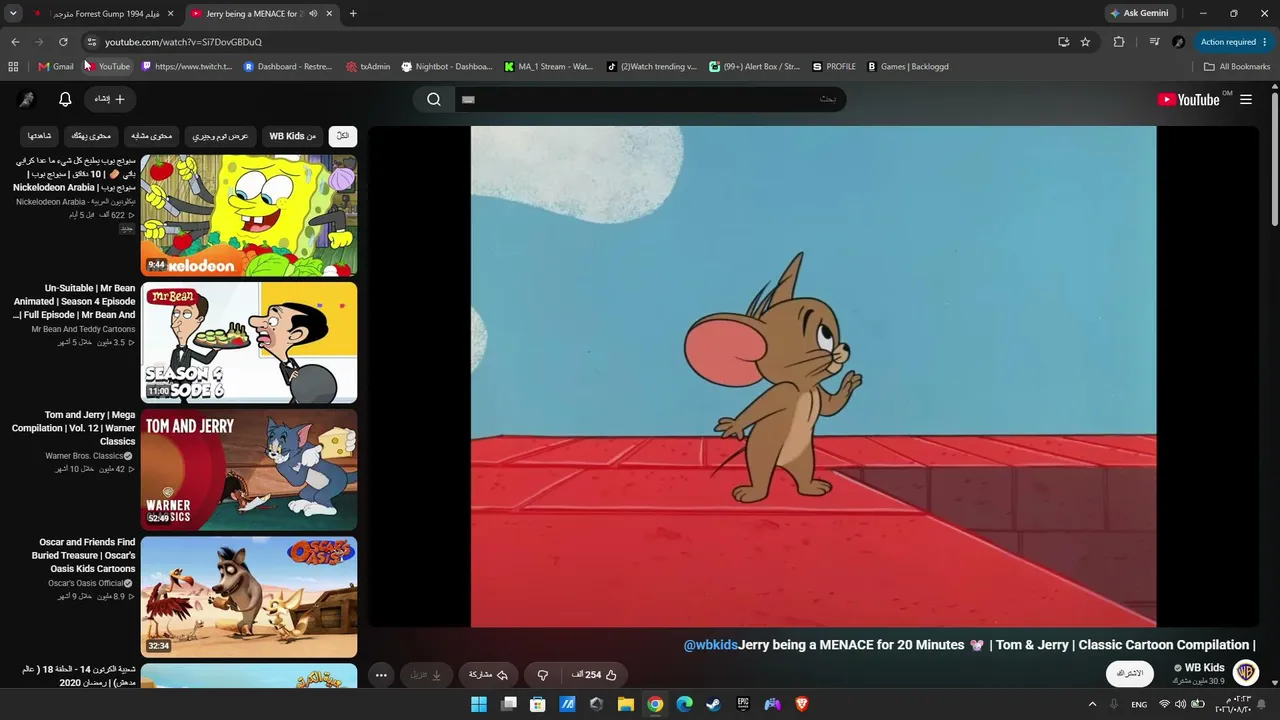Select the 'عرض توم وجيري' filter chip
This screenshot has width=1280, height=720.
click(x=221, y=136)
